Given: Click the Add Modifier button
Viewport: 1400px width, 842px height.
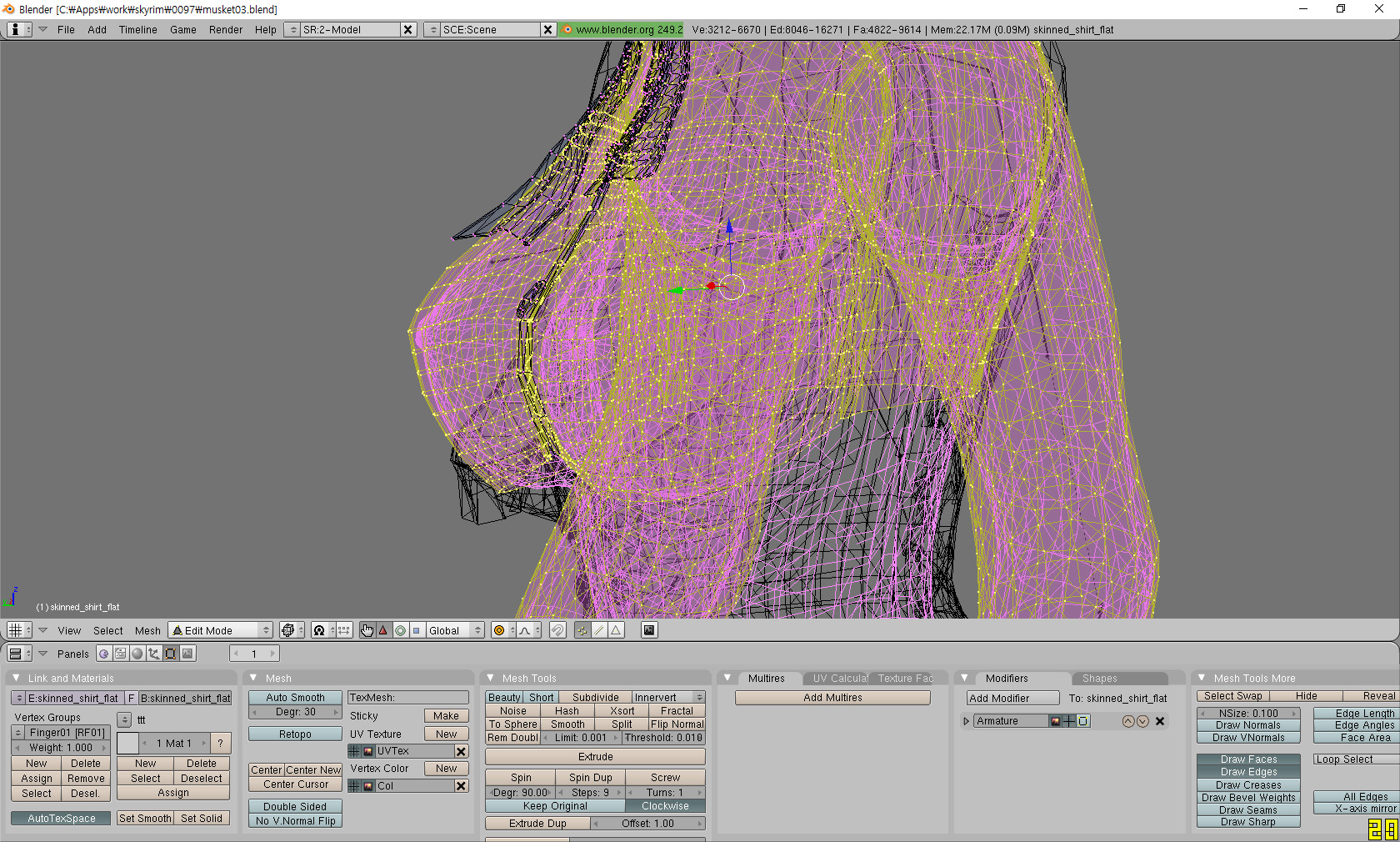Looking at the screenshot, I should (x=1012, y=698).
